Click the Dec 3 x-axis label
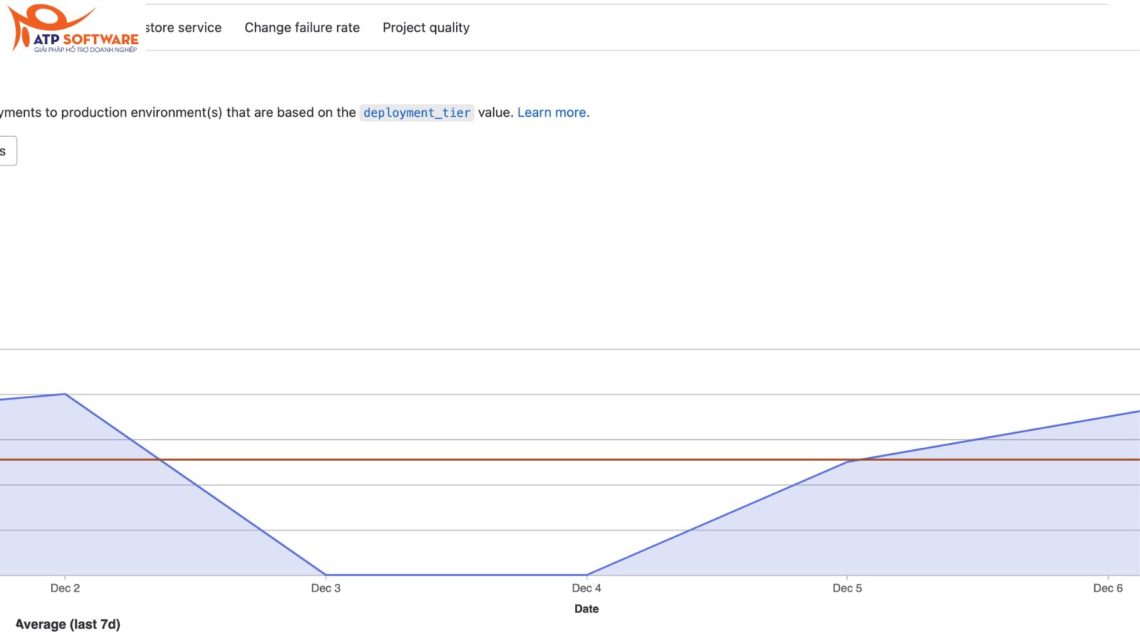 coord(326,589)
